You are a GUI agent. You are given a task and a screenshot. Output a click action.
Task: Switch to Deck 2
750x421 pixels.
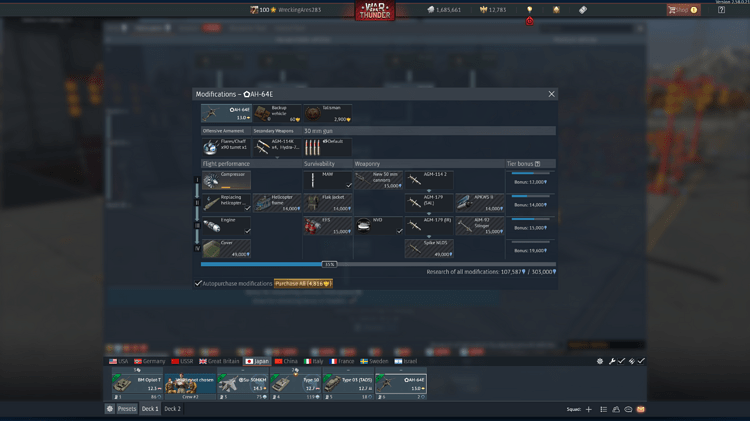[173, 409]
